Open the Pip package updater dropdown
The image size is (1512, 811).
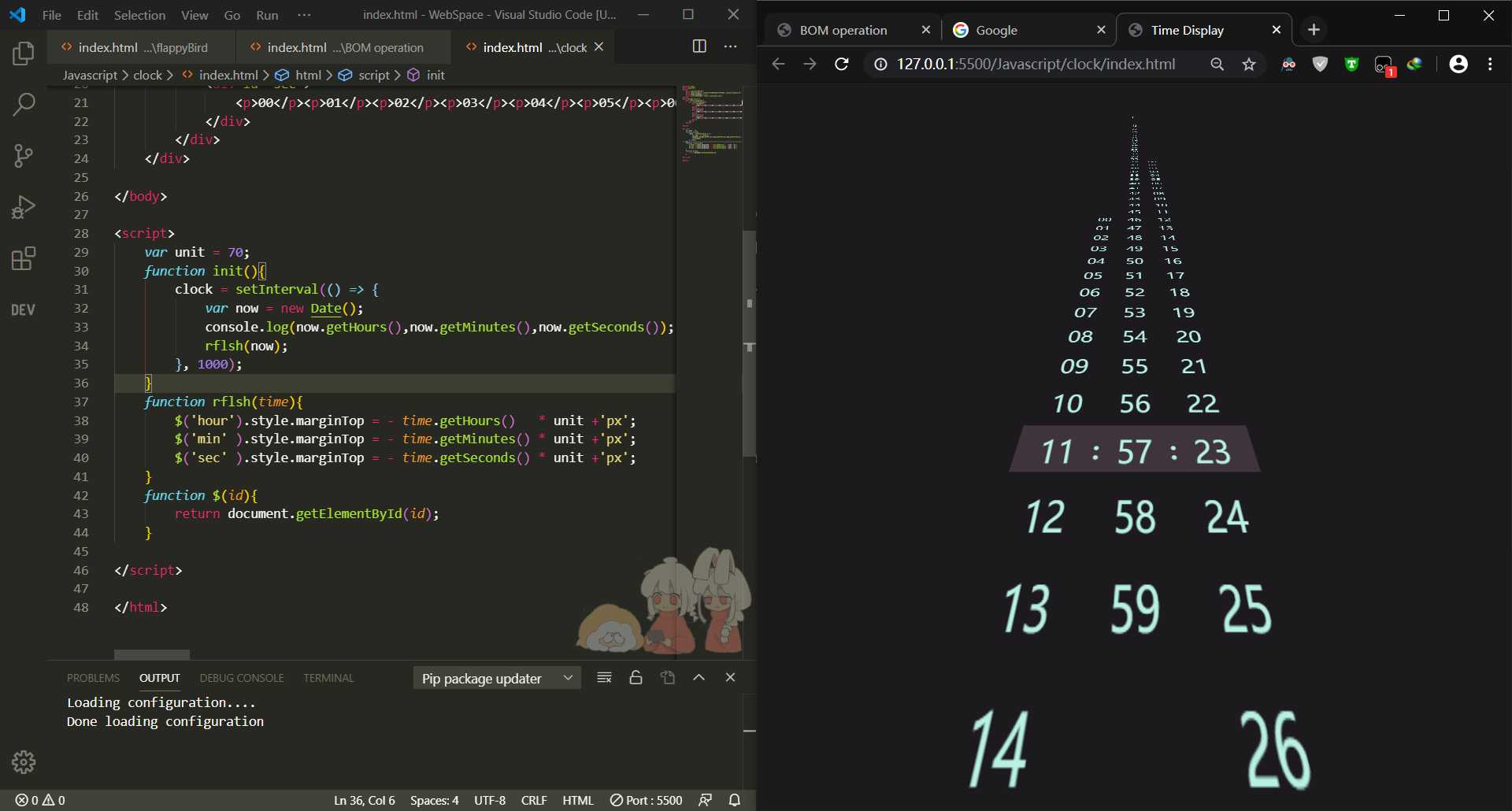point(497,678)
